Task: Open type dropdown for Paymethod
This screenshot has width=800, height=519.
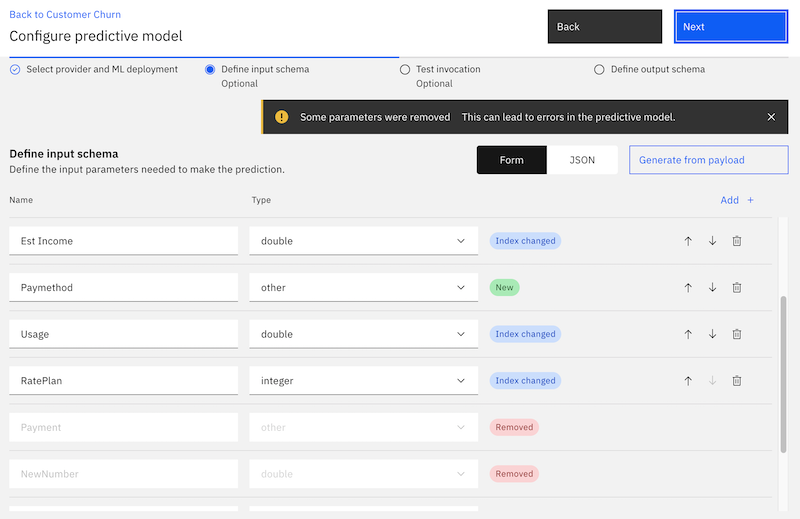Action: [363, 287]
